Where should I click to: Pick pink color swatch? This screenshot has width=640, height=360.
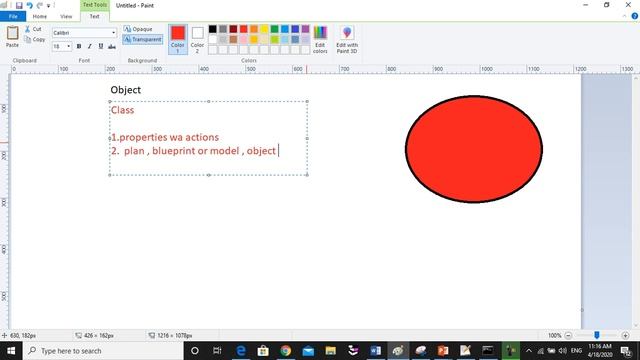point(244,40)
